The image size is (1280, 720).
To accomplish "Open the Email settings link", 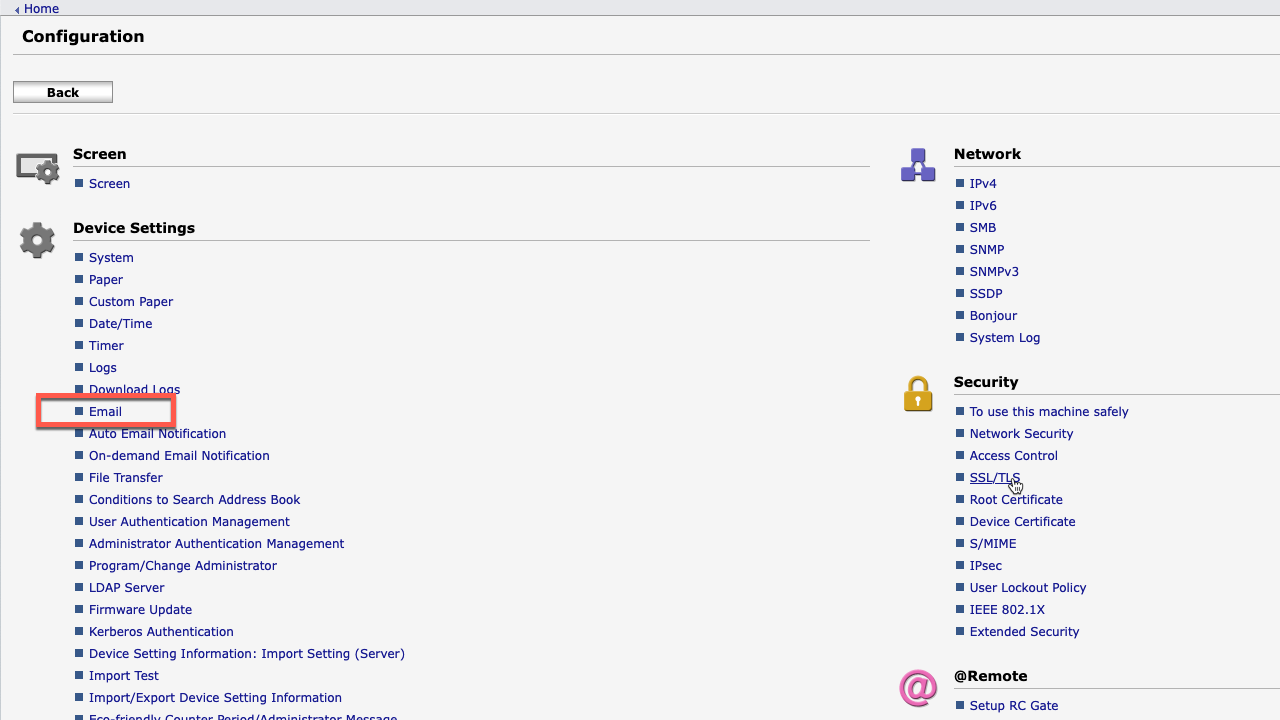I will (105, 412).
